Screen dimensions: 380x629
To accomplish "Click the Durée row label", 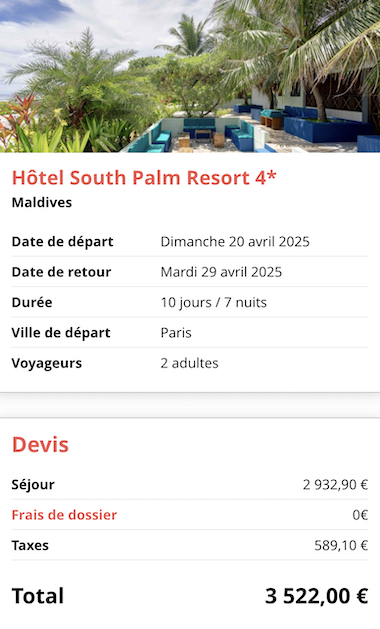I will pos(32,302).
